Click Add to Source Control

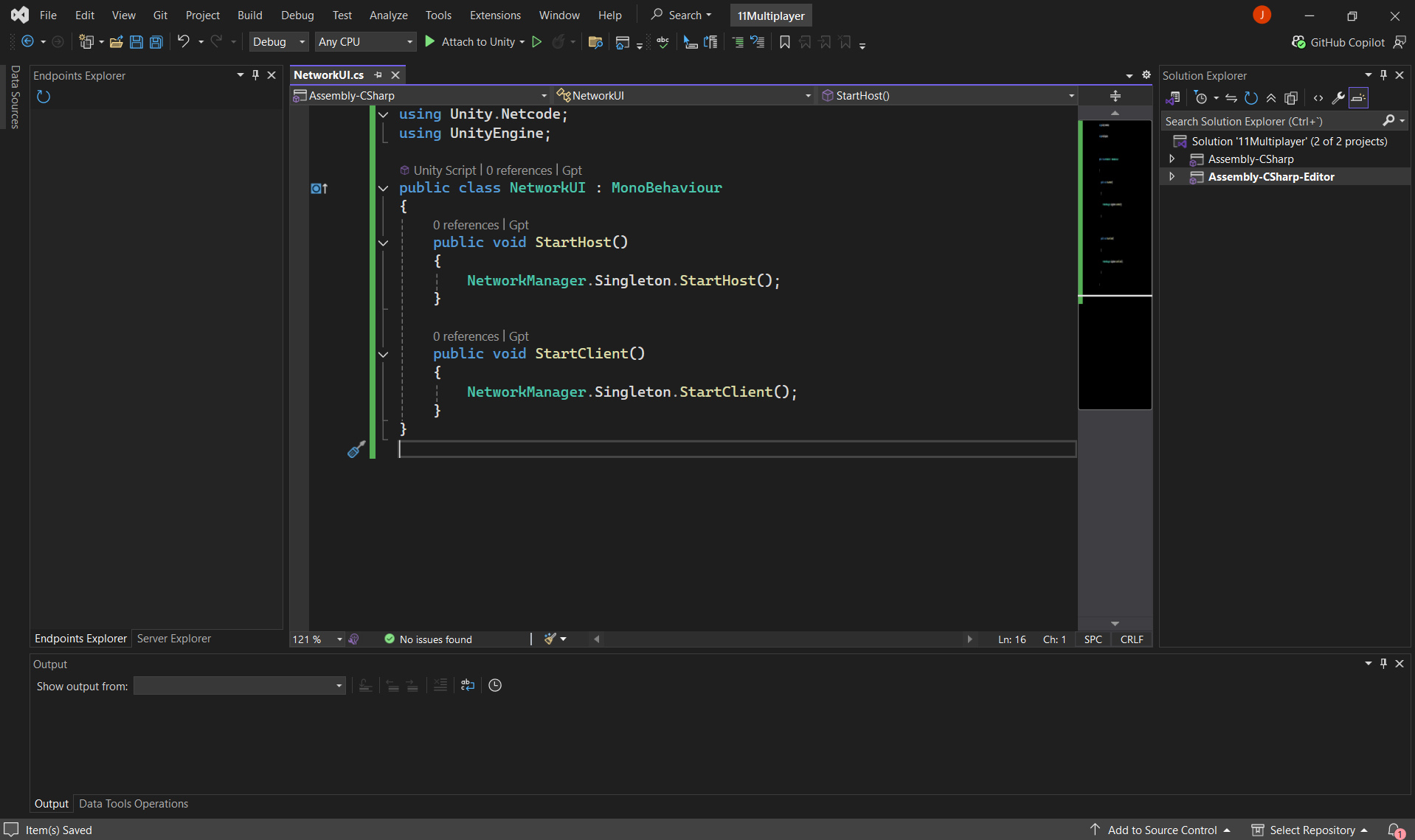(1161, 830)
